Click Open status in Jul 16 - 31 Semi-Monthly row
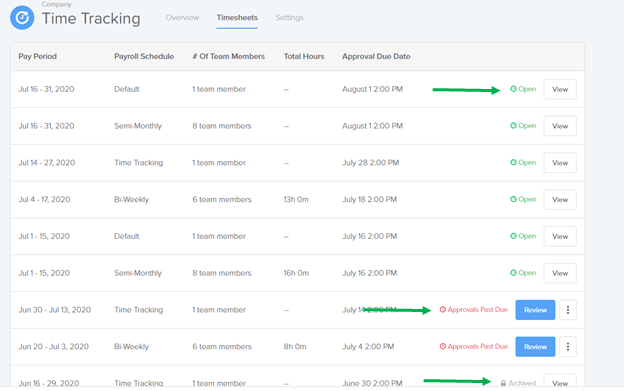 click(x=523, y=126)
